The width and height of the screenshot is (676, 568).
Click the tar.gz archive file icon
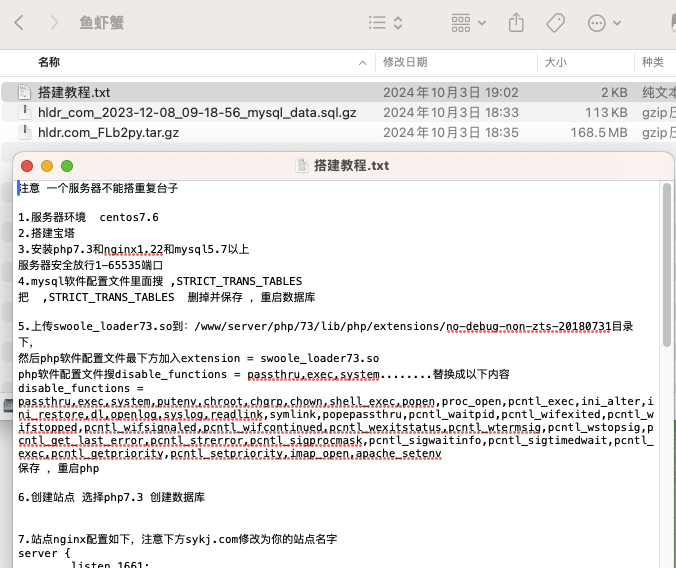point(25,132)
